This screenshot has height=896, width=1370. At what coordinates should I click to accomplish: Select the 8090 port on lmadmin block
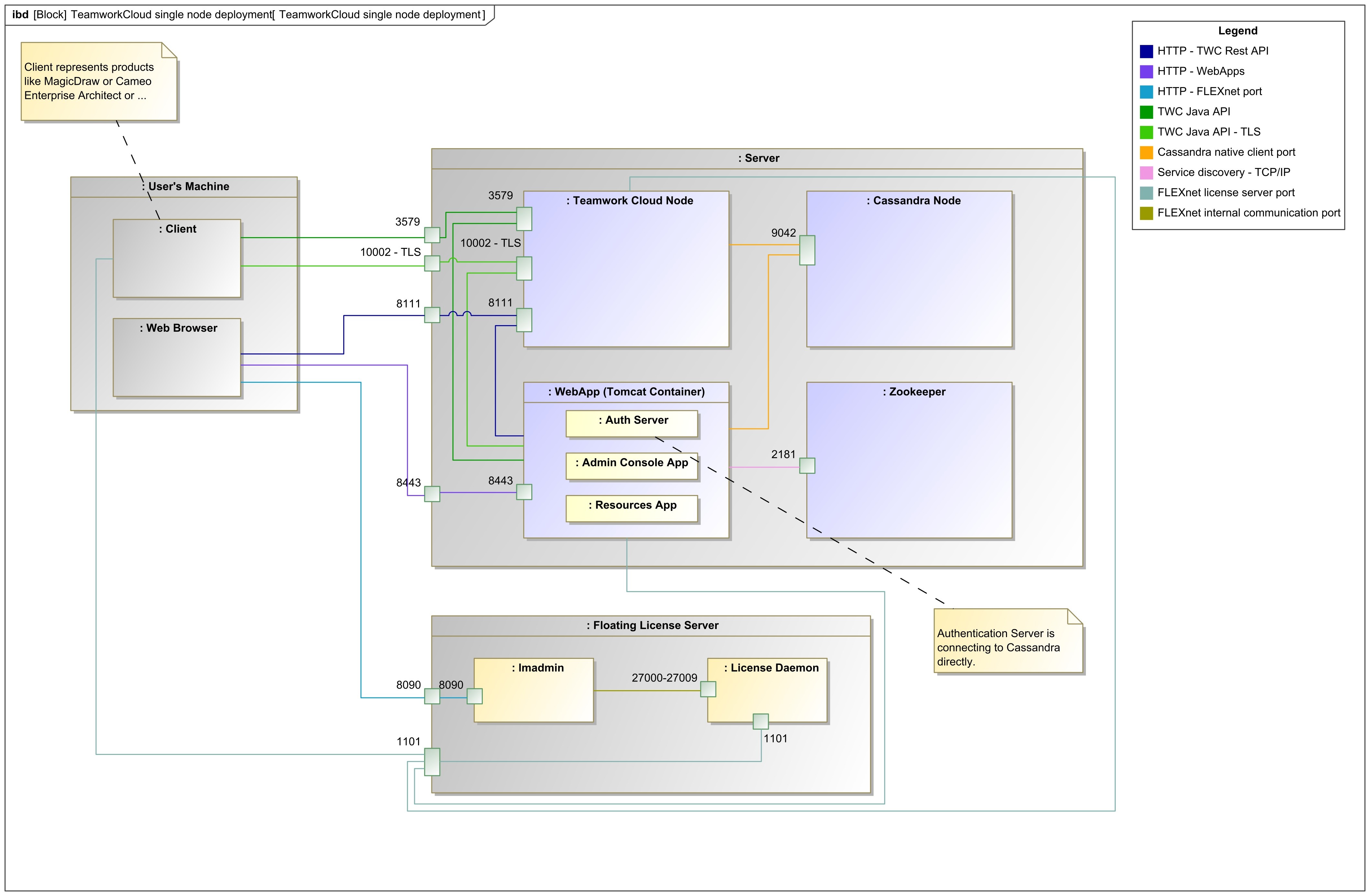(474, 696)
